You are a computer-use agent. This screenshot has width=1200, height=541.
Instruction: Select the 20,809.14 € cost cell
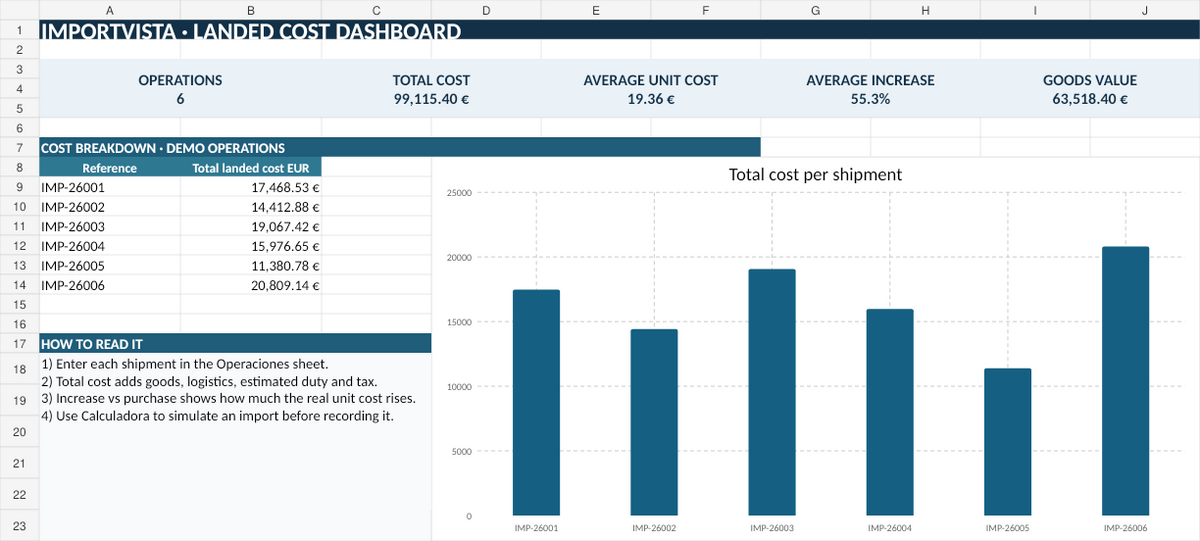[251, 285]
